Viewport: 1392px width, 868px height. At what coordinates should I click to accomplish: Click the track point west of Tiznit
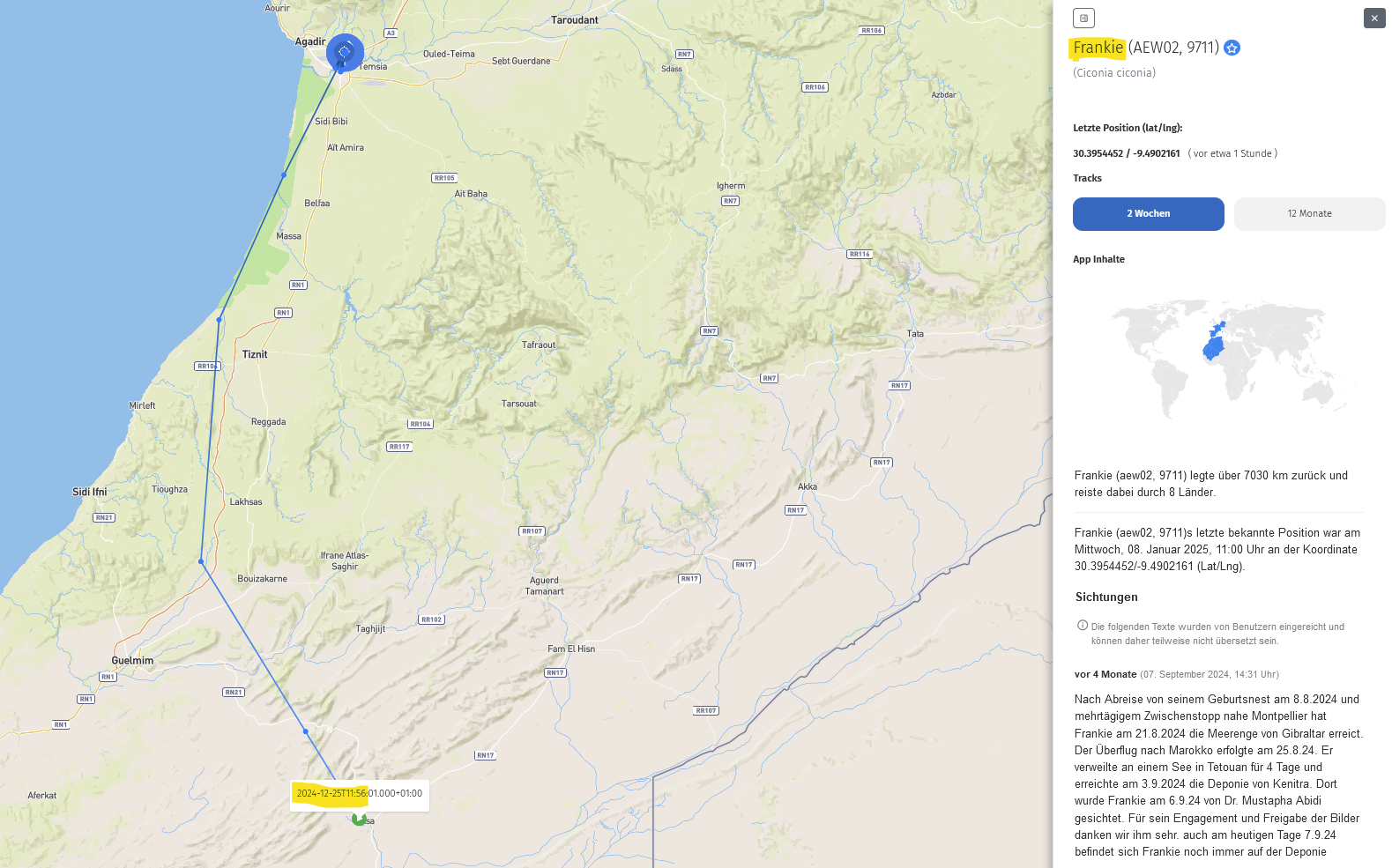[220, 319]
